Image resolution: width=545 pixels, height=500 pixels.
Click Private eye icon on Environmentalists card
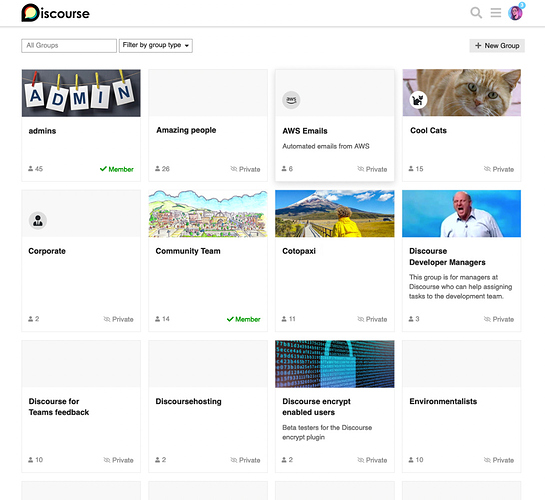pyautogui.click(x=487, y=460)
